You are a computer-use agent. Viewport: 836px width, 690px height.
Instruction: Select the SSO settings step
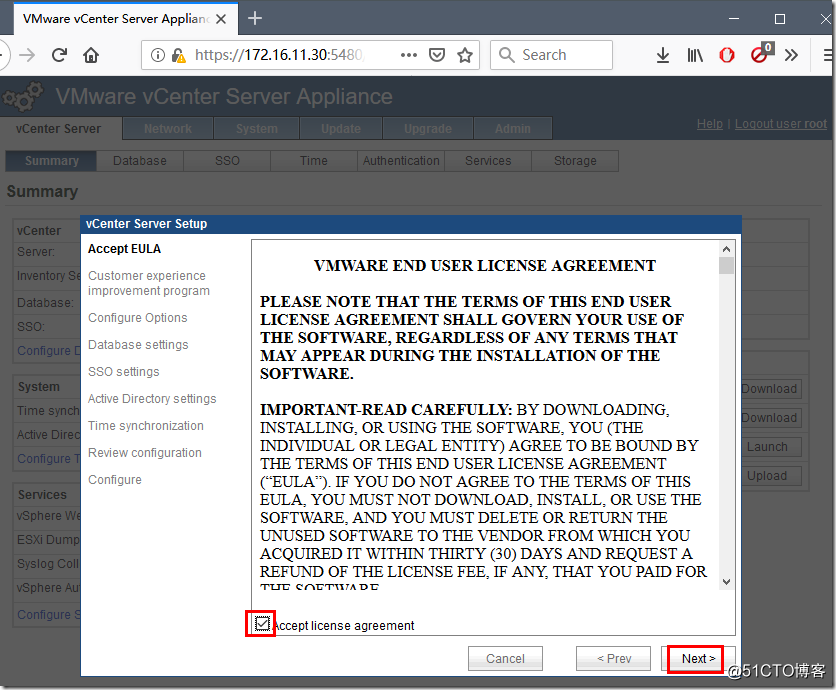pos(124,372)
